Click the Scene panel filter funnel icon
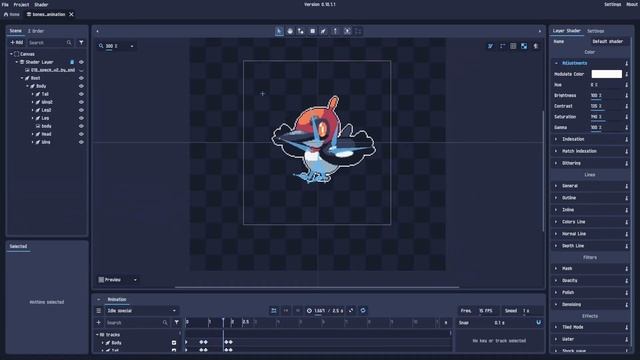The width and height of the screenshot is (640, 360). pos(81,42)
